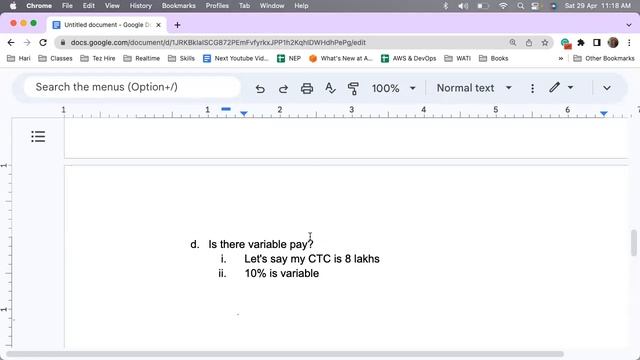Select the Untitled document tab

(107, 25)
